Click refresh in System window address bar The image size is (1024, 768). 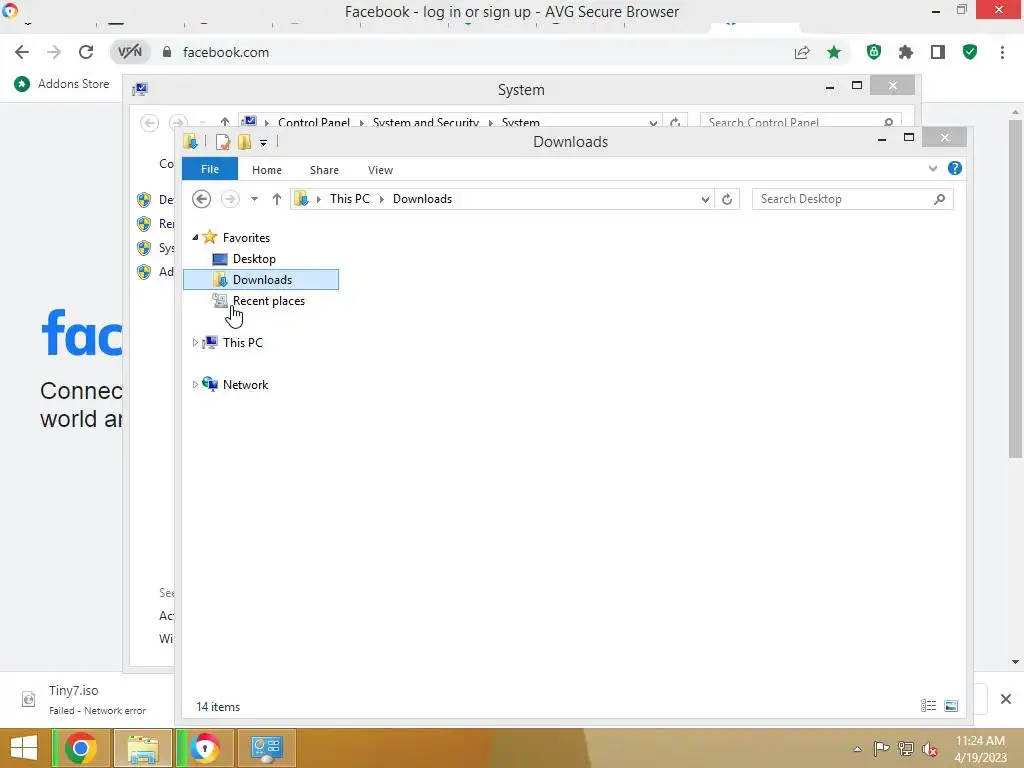(x=675, y=122)
